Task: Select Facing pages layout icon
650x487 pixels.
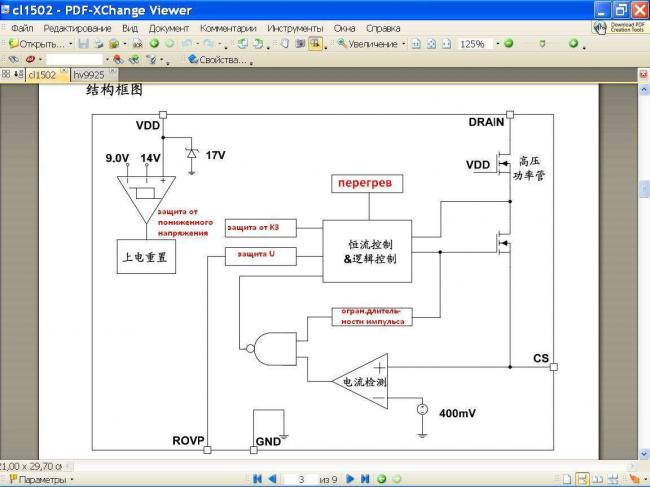Action: click(598, 480)
